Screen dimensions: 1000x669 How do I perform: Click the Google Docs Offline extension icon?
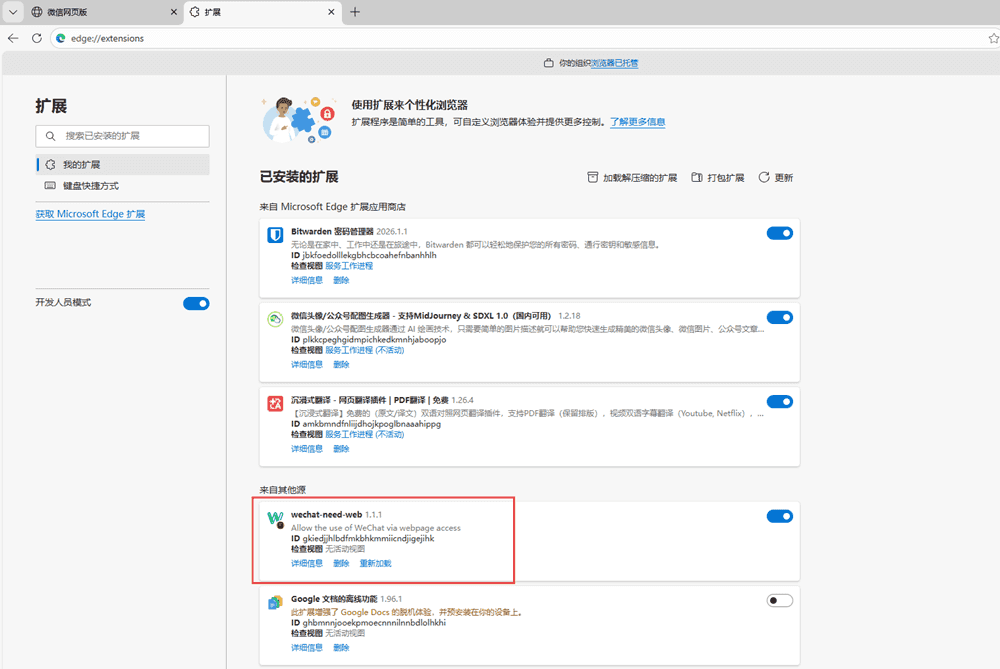pyautogui.click(x=275, y=603)
